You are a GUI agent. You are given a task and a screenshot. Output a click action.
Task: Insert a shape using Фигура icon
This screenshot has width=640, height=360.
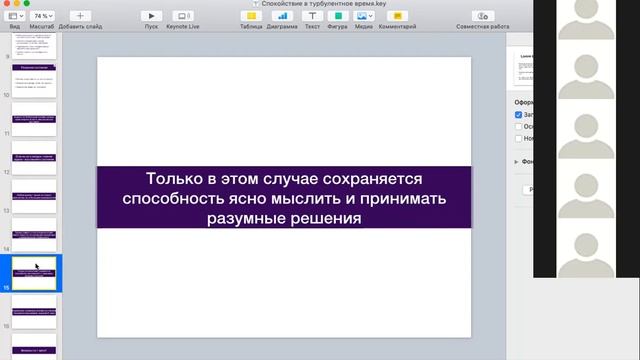pyautogui.click(x=338, y=16)
